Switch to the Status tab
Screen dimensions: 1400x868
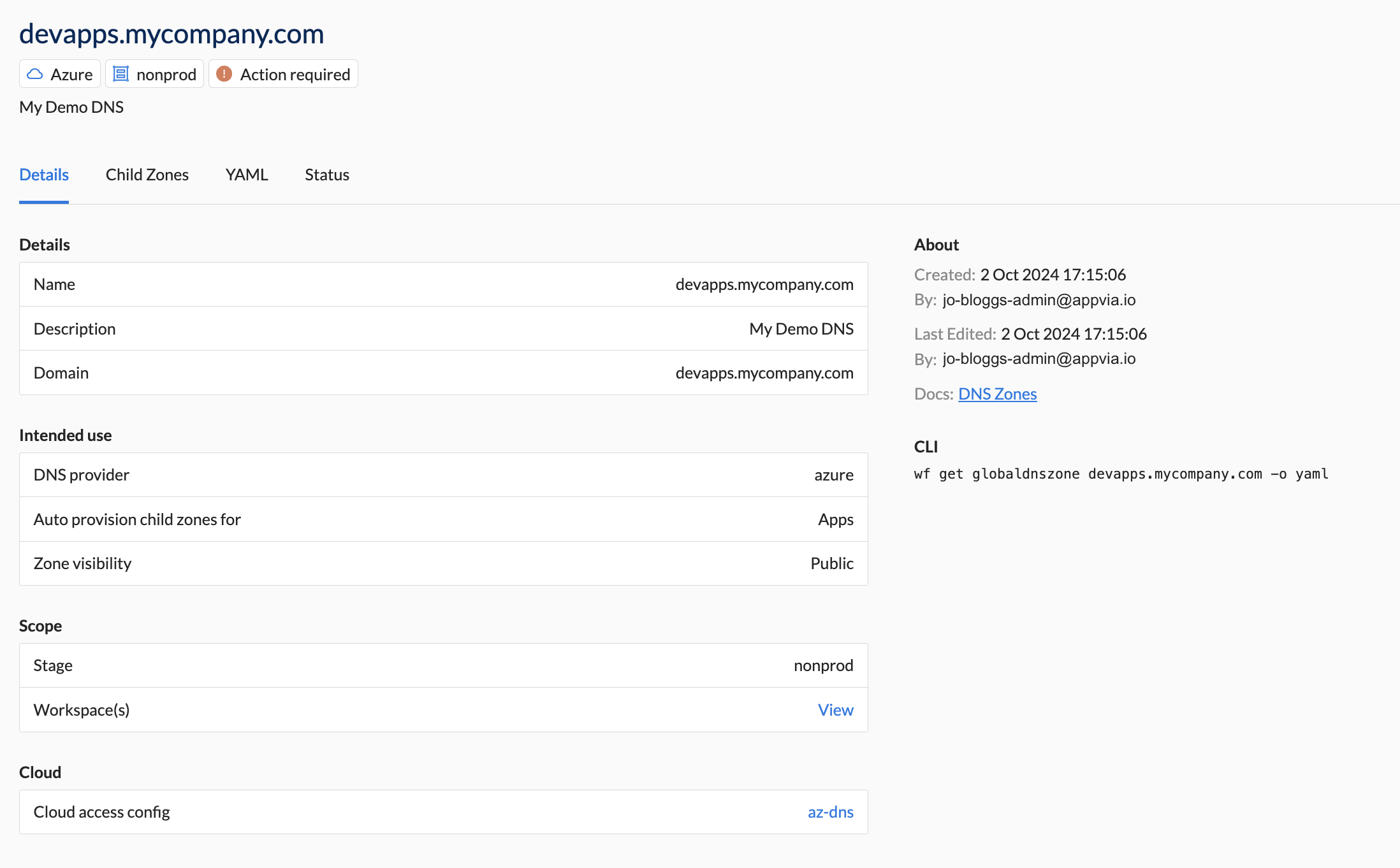[x=327, y=175]
